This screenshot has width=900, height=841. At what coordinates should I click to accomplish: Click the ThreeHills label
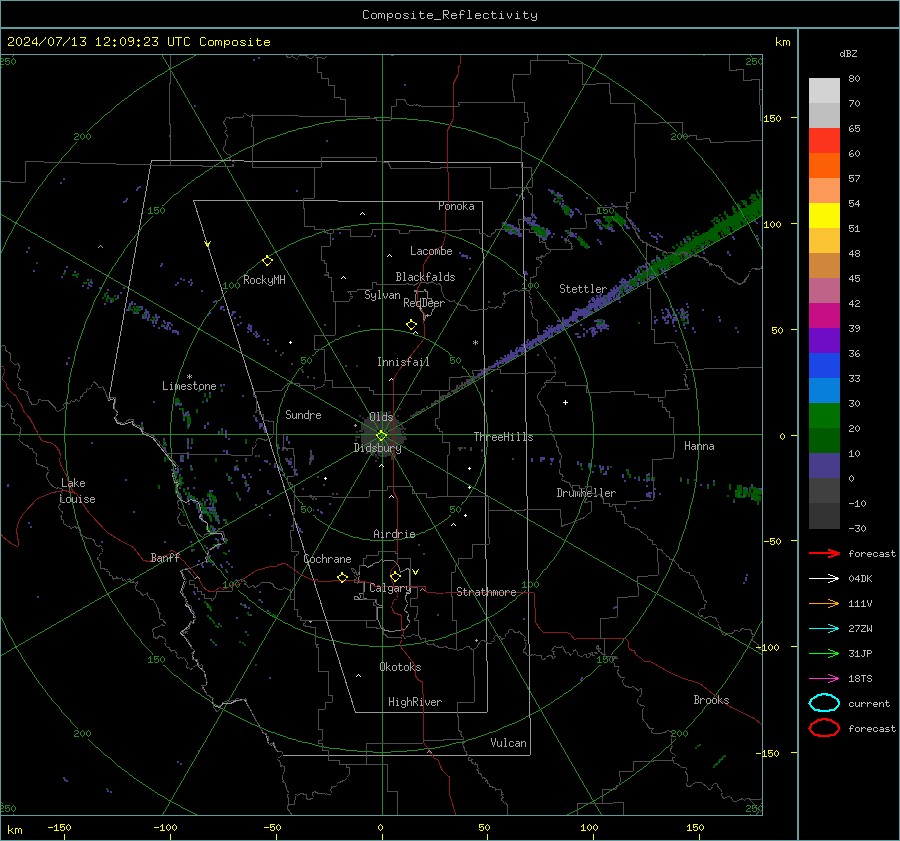[503, 437]
